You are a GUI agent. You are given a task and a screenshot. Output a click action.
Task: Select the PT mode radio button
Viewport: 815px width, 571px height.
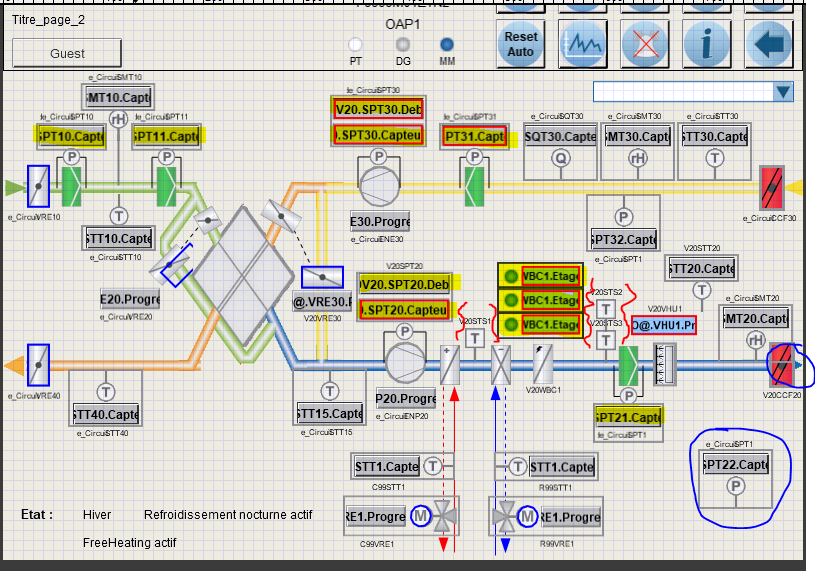point(355,44)
